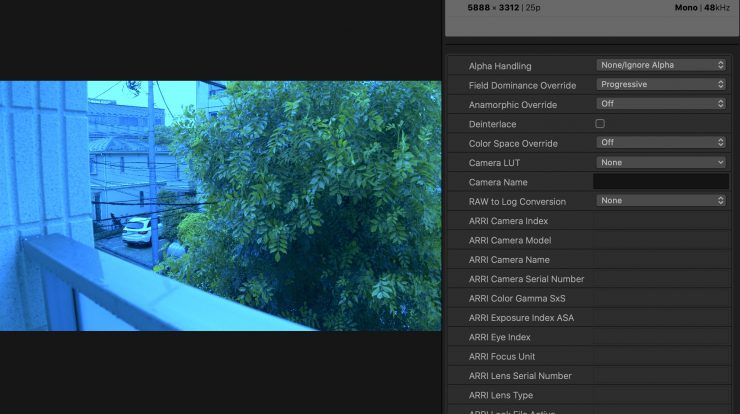The height and width of the screenshot is (414, 740).
Task: Change the Anamorphic Override setting
Action: [661, 104]
